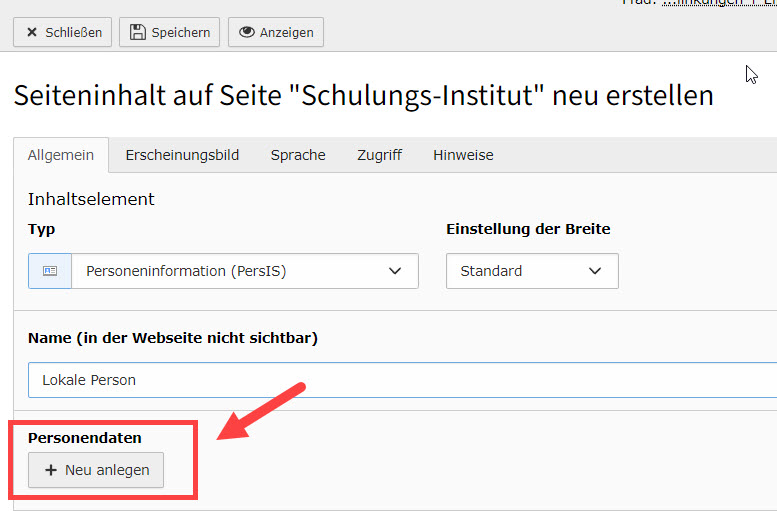Click the Anzeigen button text
This screenshot has width=777, height=511.
286,33
